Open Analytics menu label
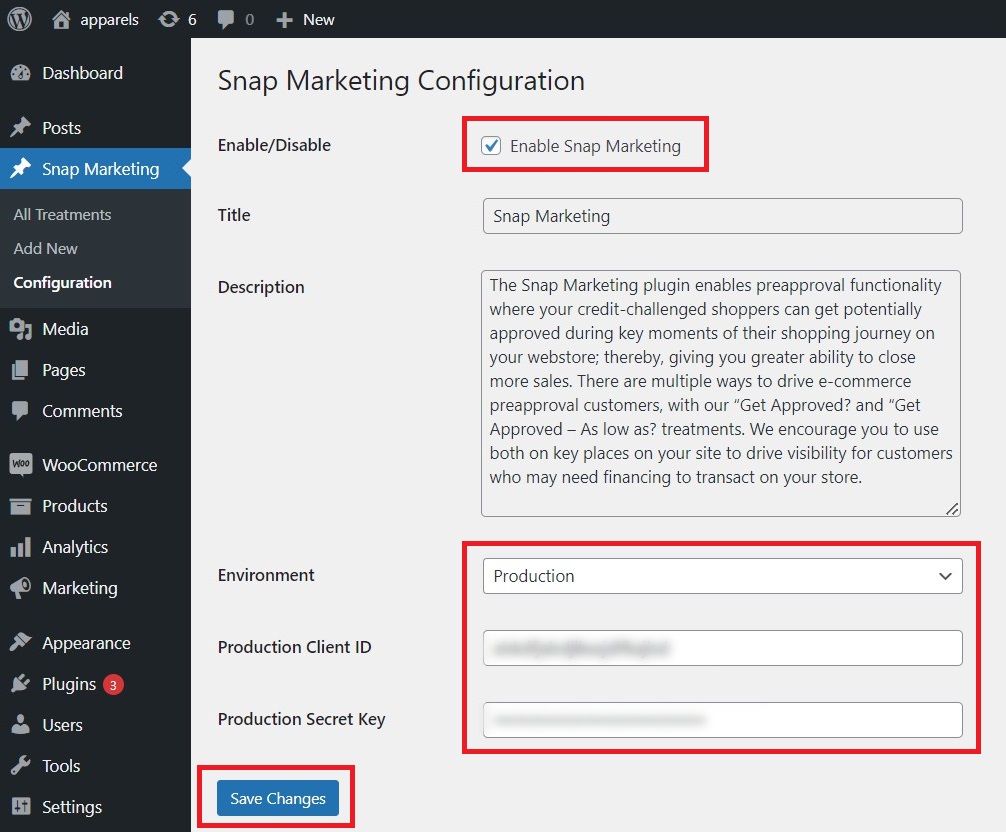Viewport: 1006px width, 832px height. pyautogui.click(x=75, y=547)
